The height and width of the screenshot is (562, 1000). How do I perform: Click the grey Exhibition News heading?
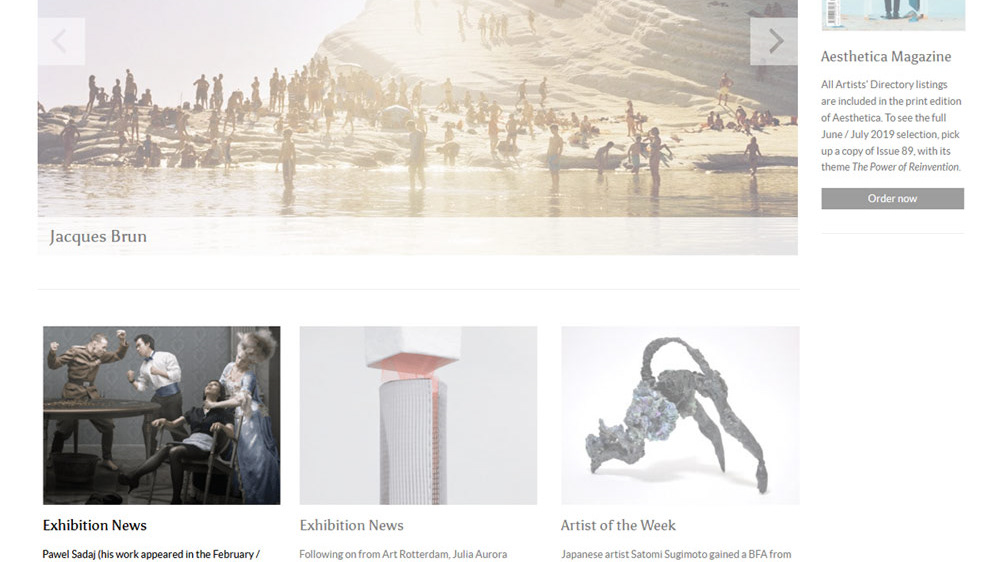351,525
